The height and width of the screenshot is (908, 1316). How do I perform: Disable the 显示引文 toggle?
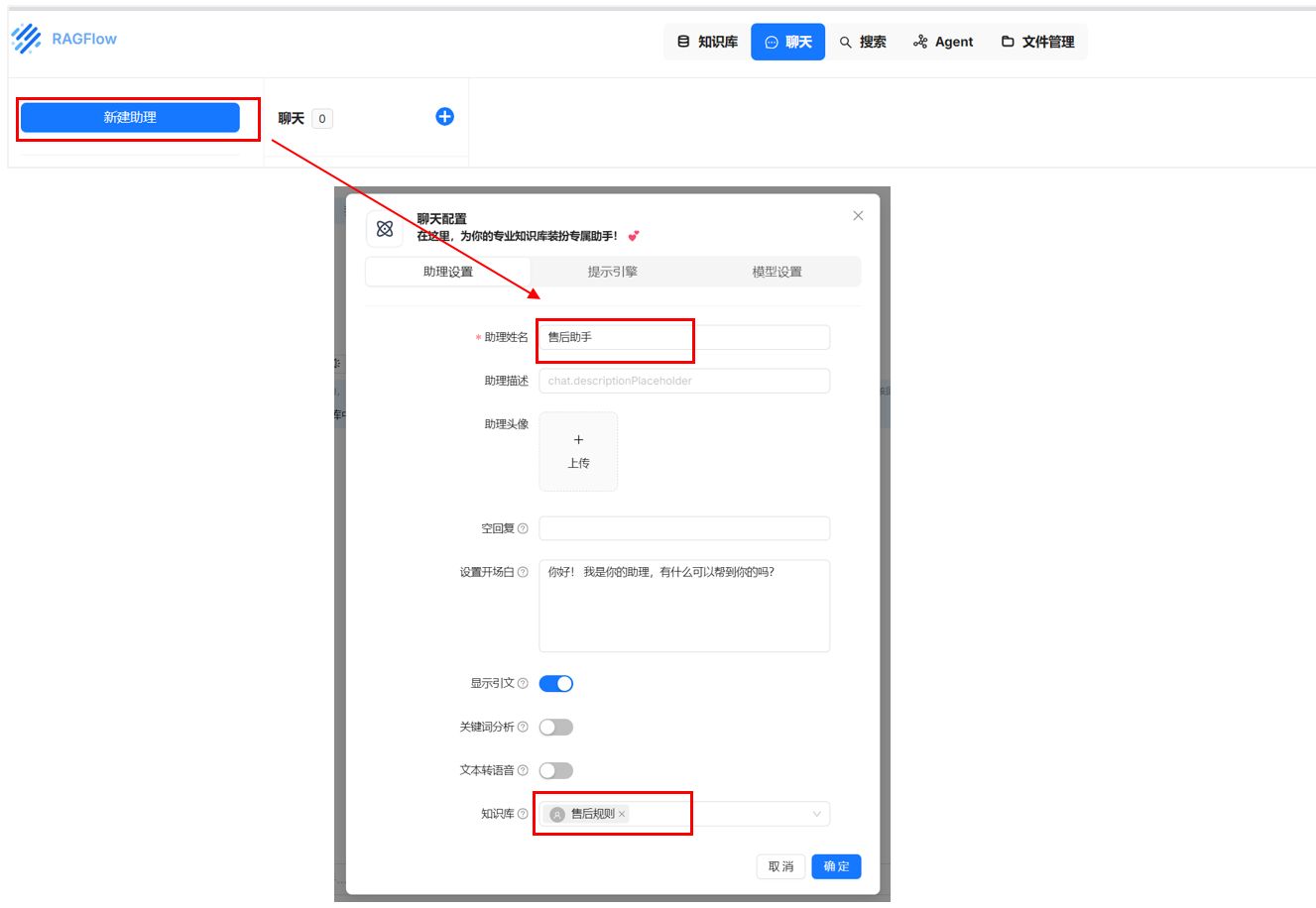(x=555, y=683)
